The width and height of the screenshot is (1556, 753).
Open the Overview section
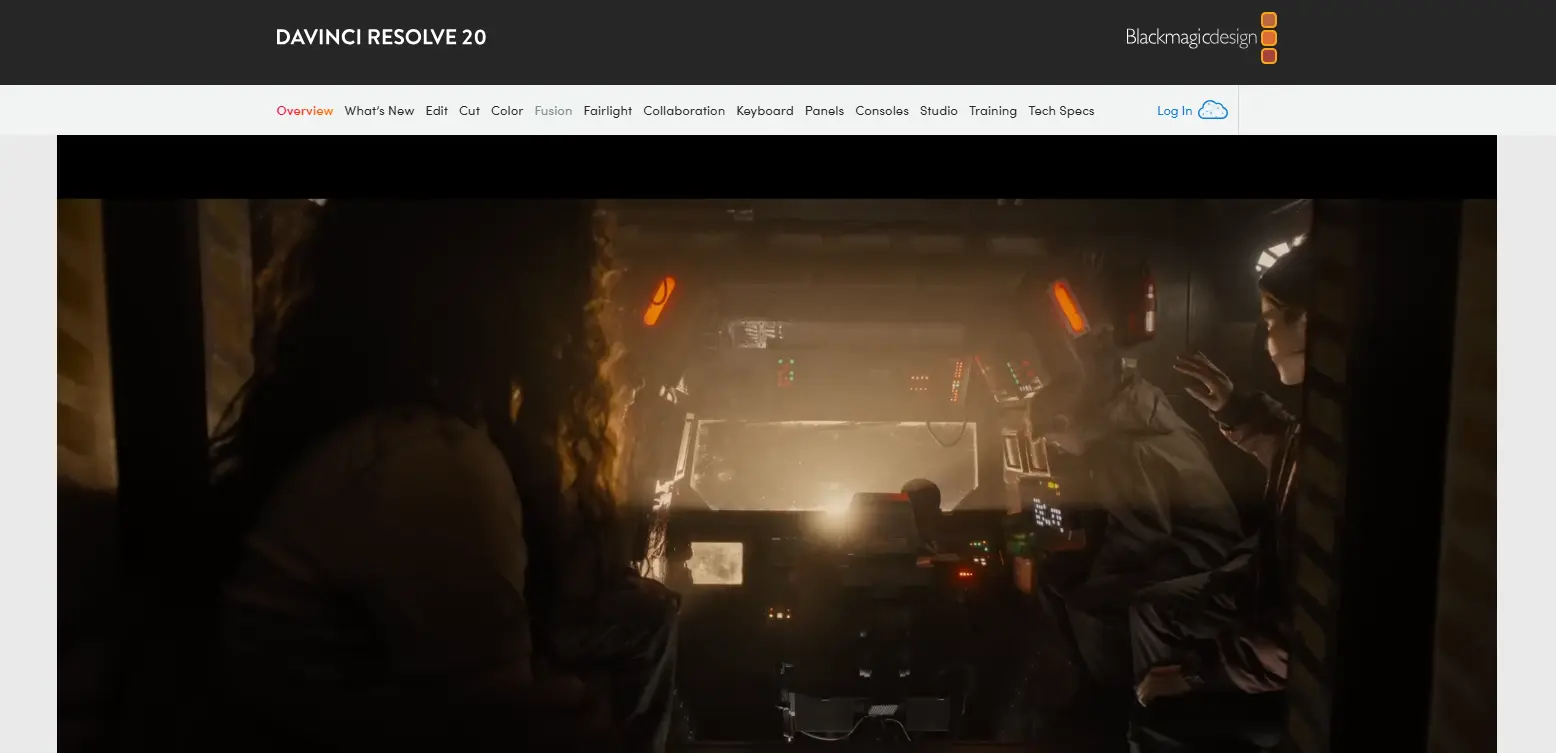(304, 110)
